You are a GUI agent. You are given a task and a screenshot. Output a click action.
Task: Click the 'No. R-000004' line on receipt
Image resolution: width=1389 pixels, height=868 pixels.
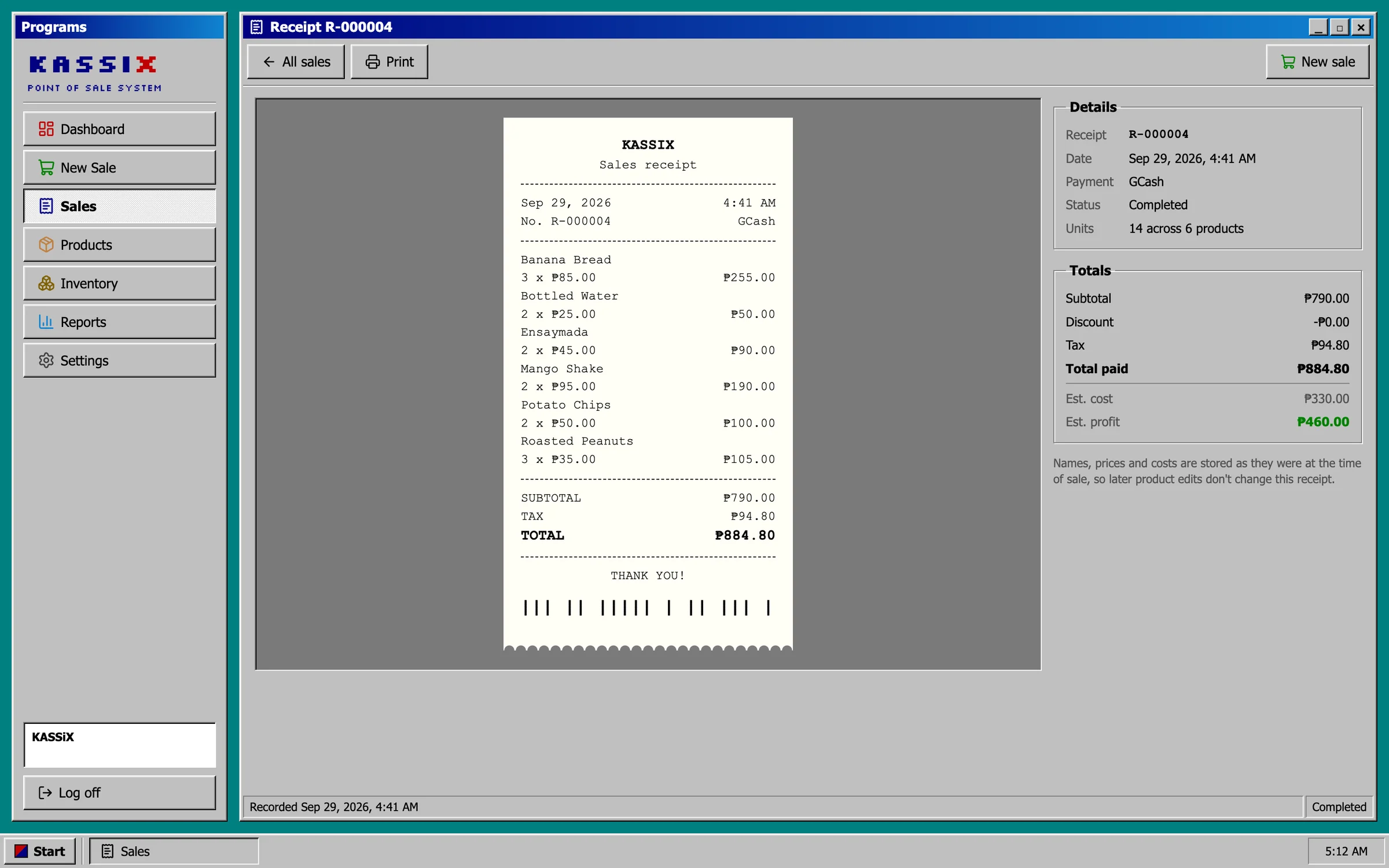point(565,221)
